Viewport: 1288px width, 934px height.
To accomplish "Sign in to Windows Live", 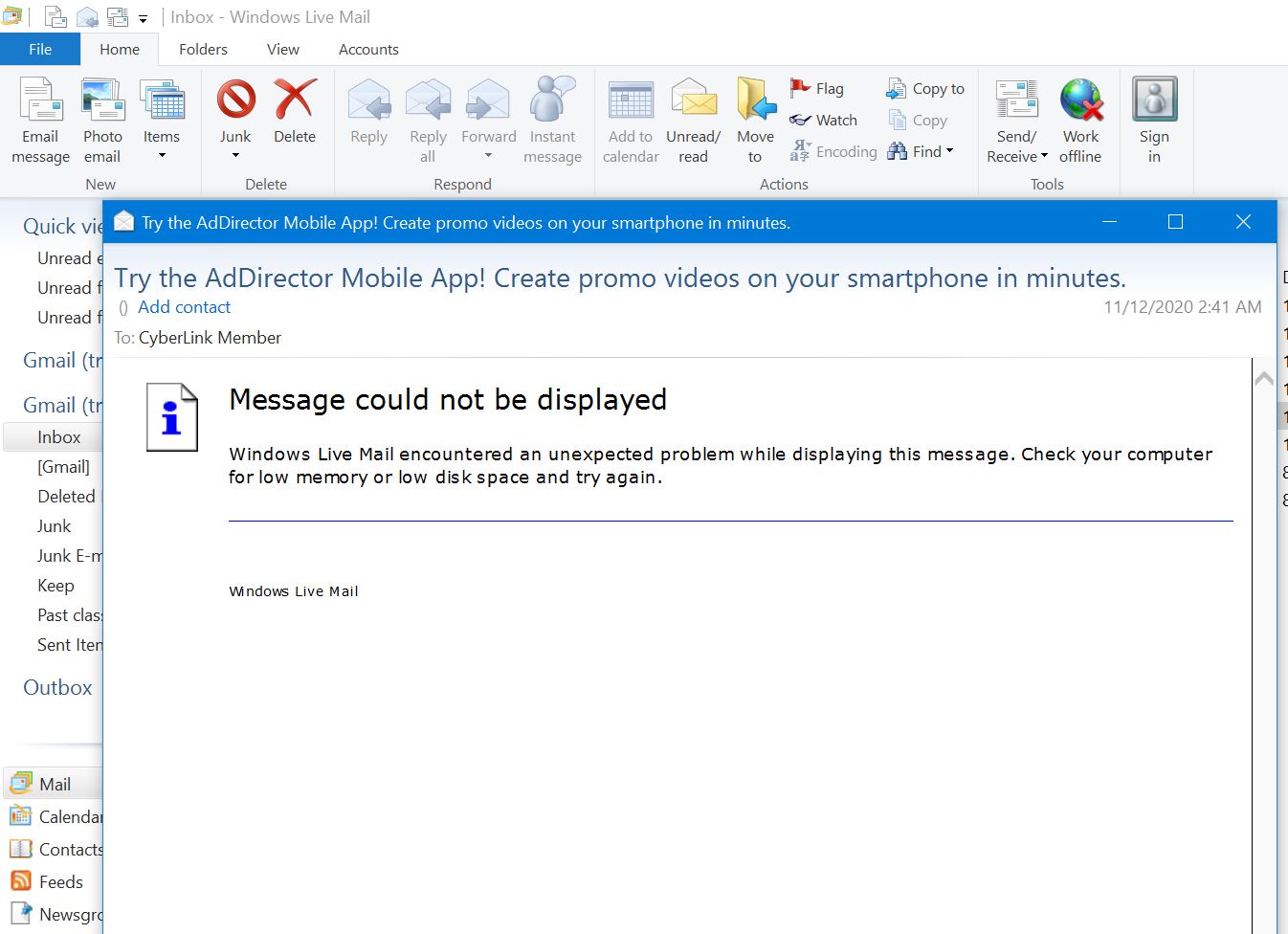I will point(1154,122).
